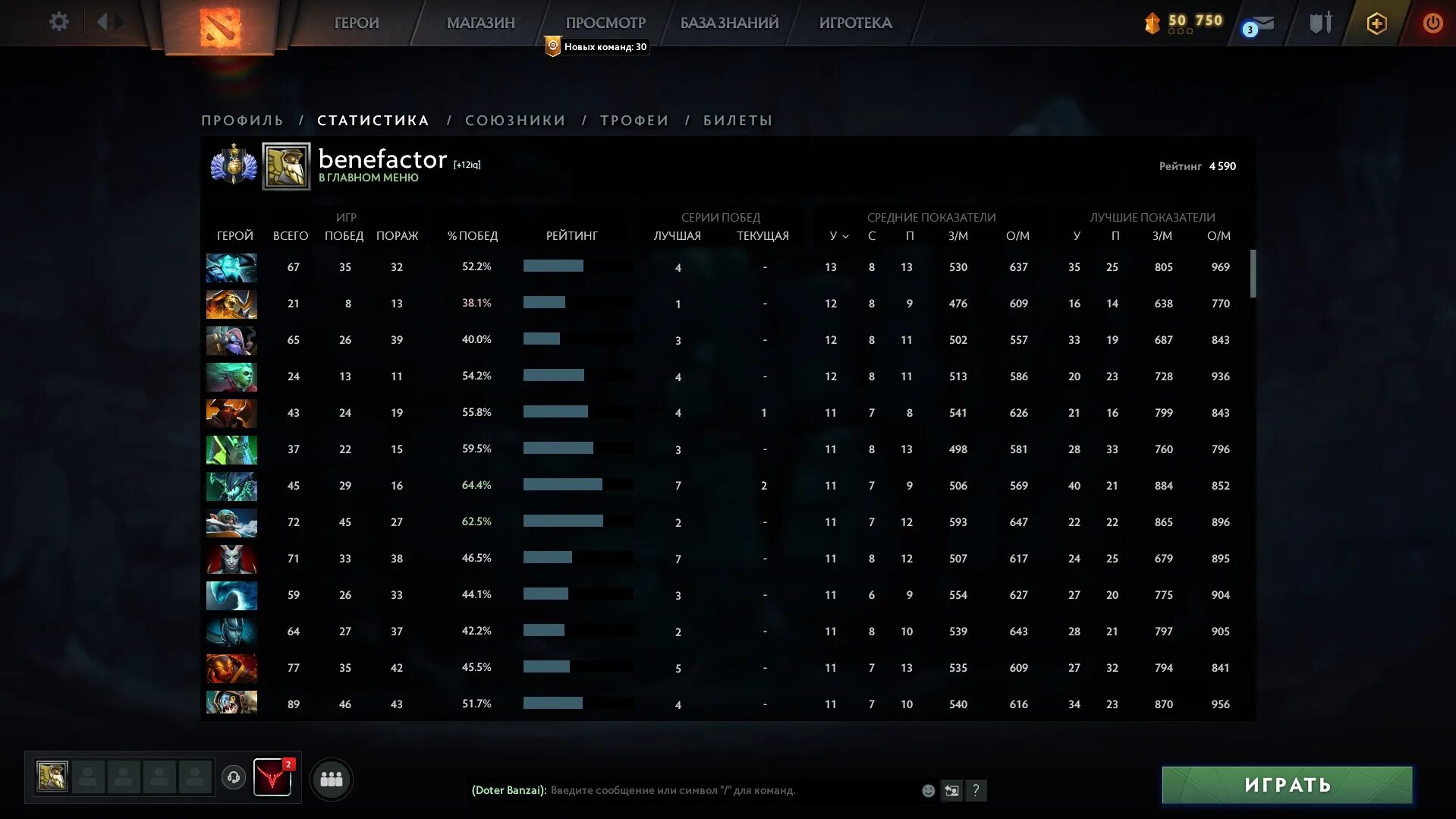Select hero portrait with 59.5% win rate
The height and width of the screenshot is (819, 1456).
point(231,450)
